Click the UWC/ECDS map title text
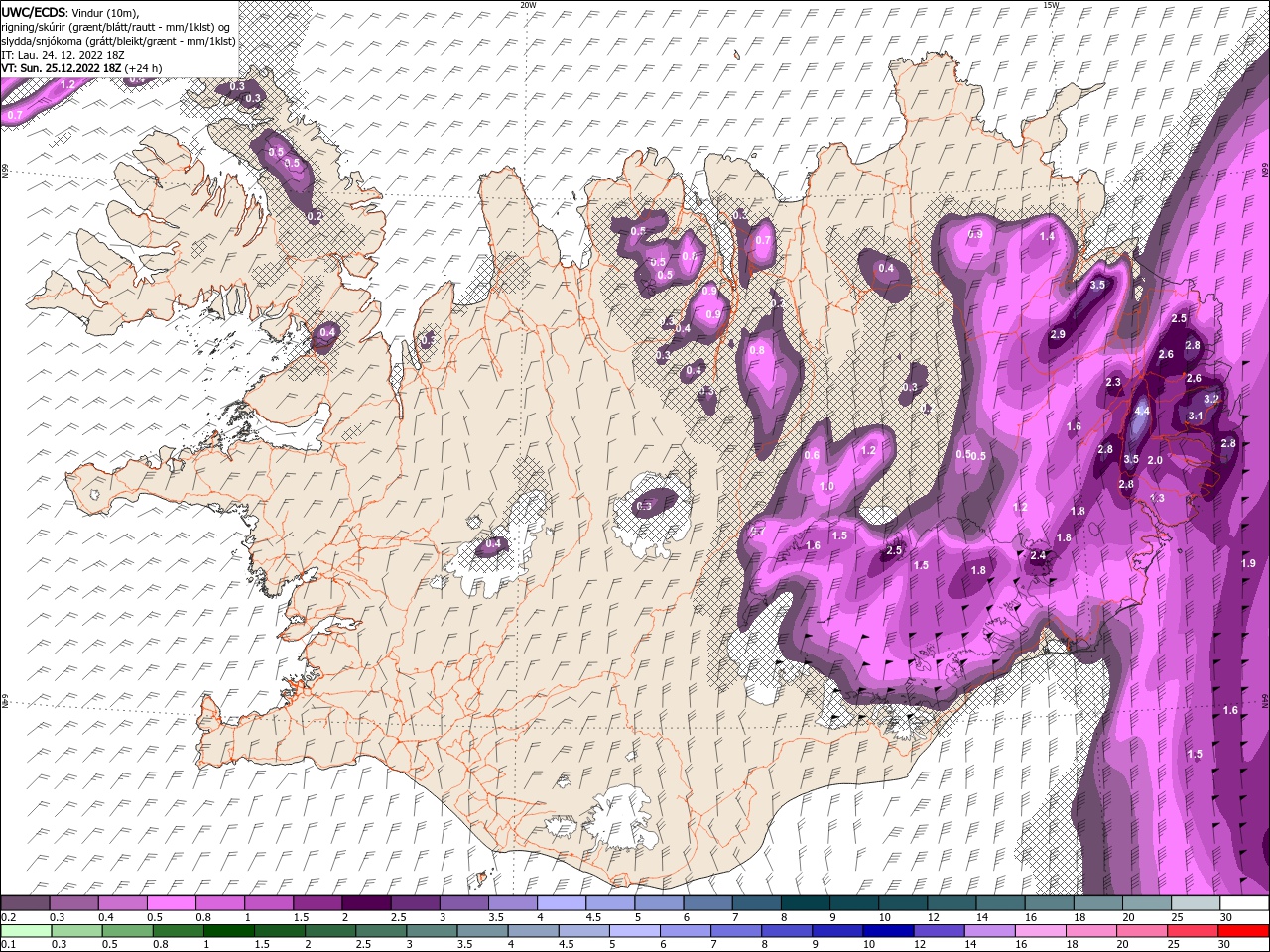1270x952 pixels. pyautogui.click(x=35, y=11)
